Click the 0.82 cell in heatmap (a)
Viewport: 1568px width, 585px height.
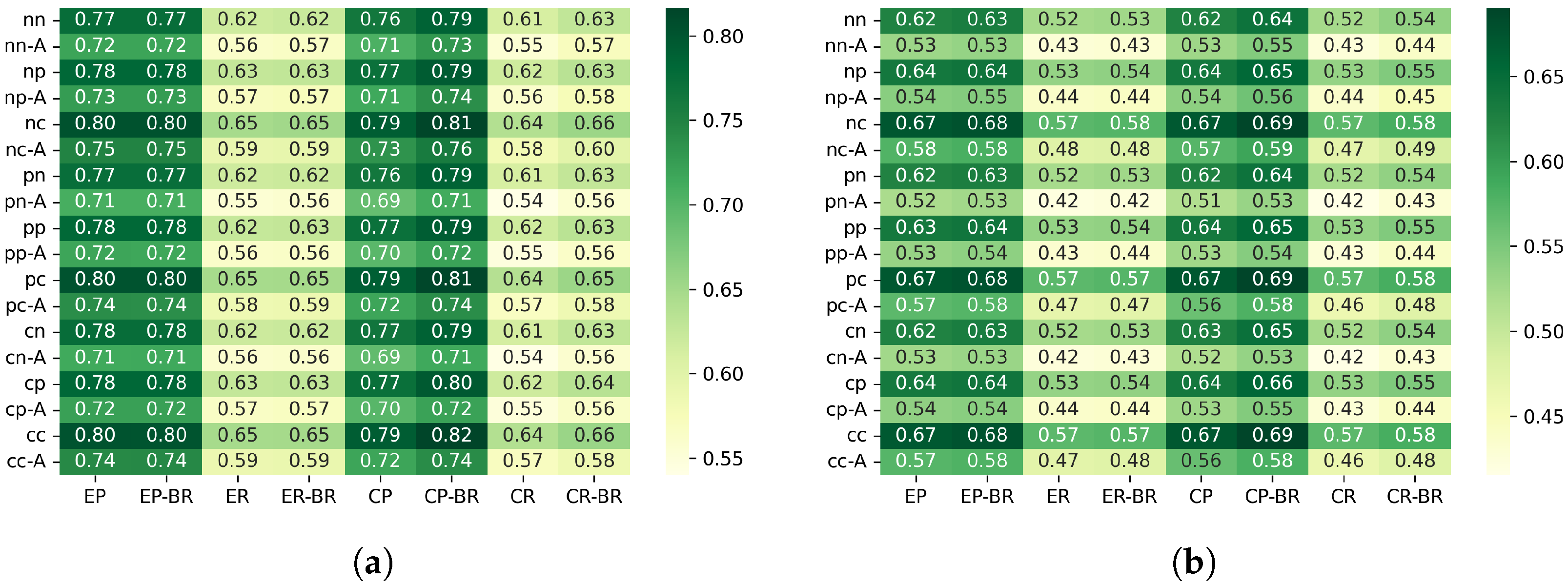[451, 435]
